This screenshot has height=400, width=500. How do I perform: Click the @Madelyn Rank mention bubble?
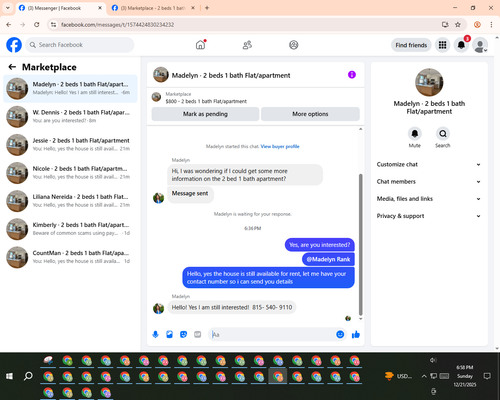(328, 259)
